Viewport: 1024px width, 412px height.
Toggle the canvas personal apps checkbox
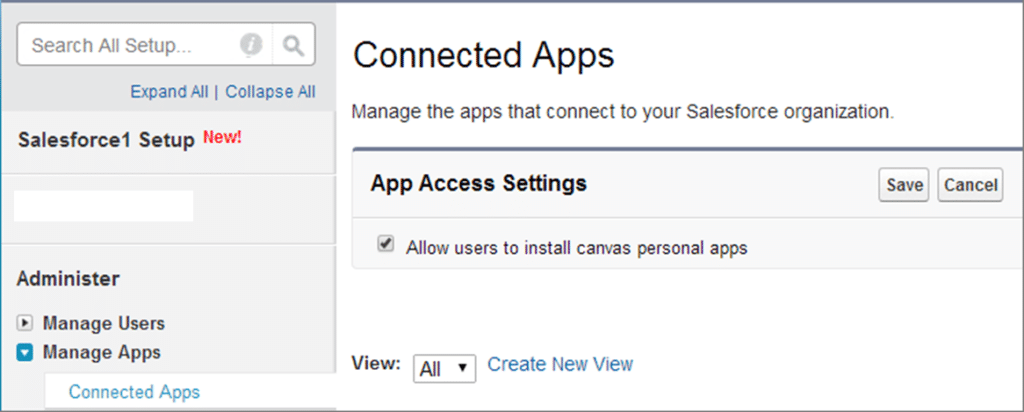(x=386, y=245)
